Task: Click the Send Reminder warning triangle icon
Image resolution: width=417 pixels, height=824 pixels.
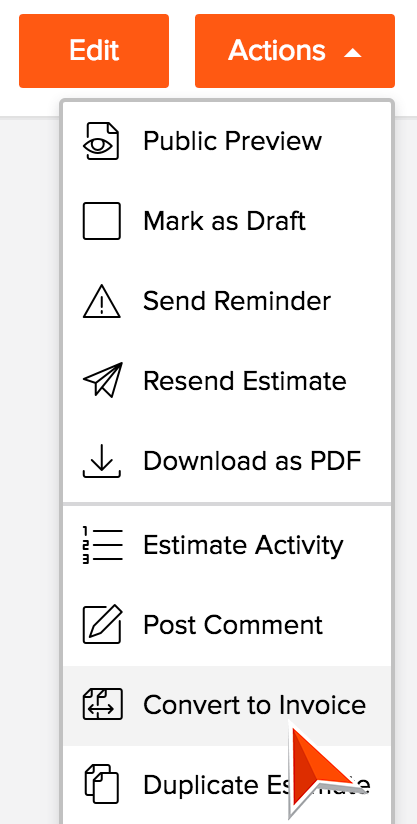Action: tap(102, 301)
